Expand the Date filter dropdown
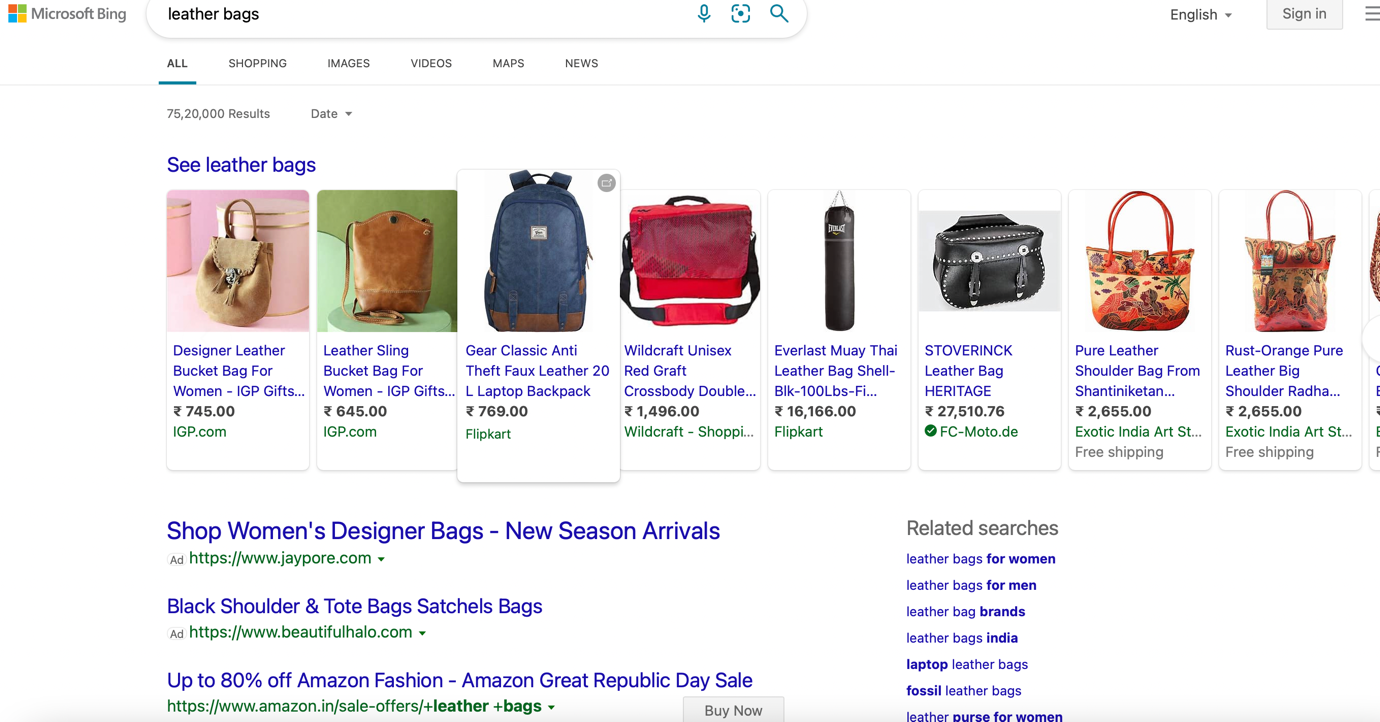The width and height of the screenshot is (1380, 722). 331,114
